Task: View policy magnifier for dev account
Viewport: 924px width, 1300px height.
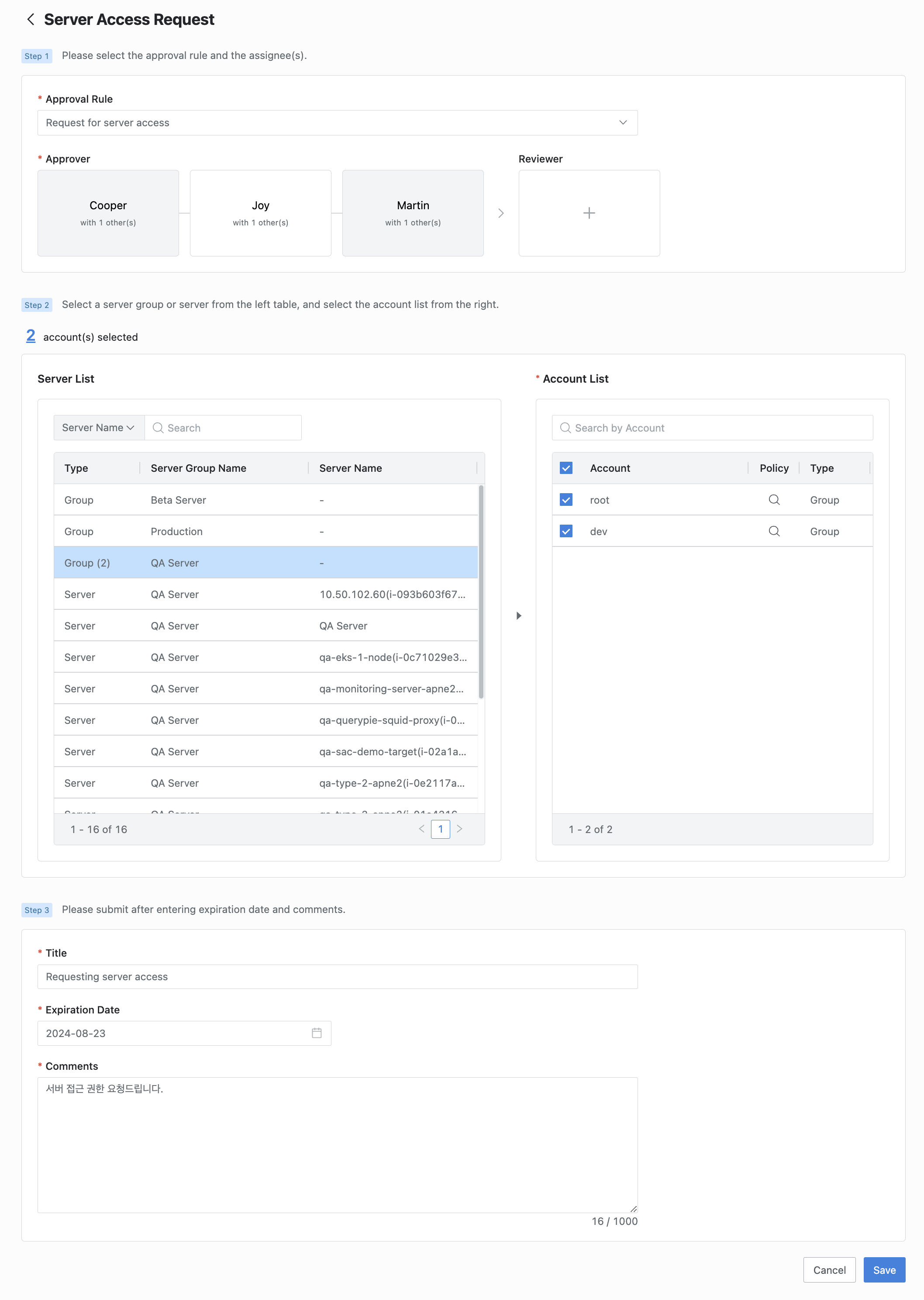Action: tap(774, 531)
